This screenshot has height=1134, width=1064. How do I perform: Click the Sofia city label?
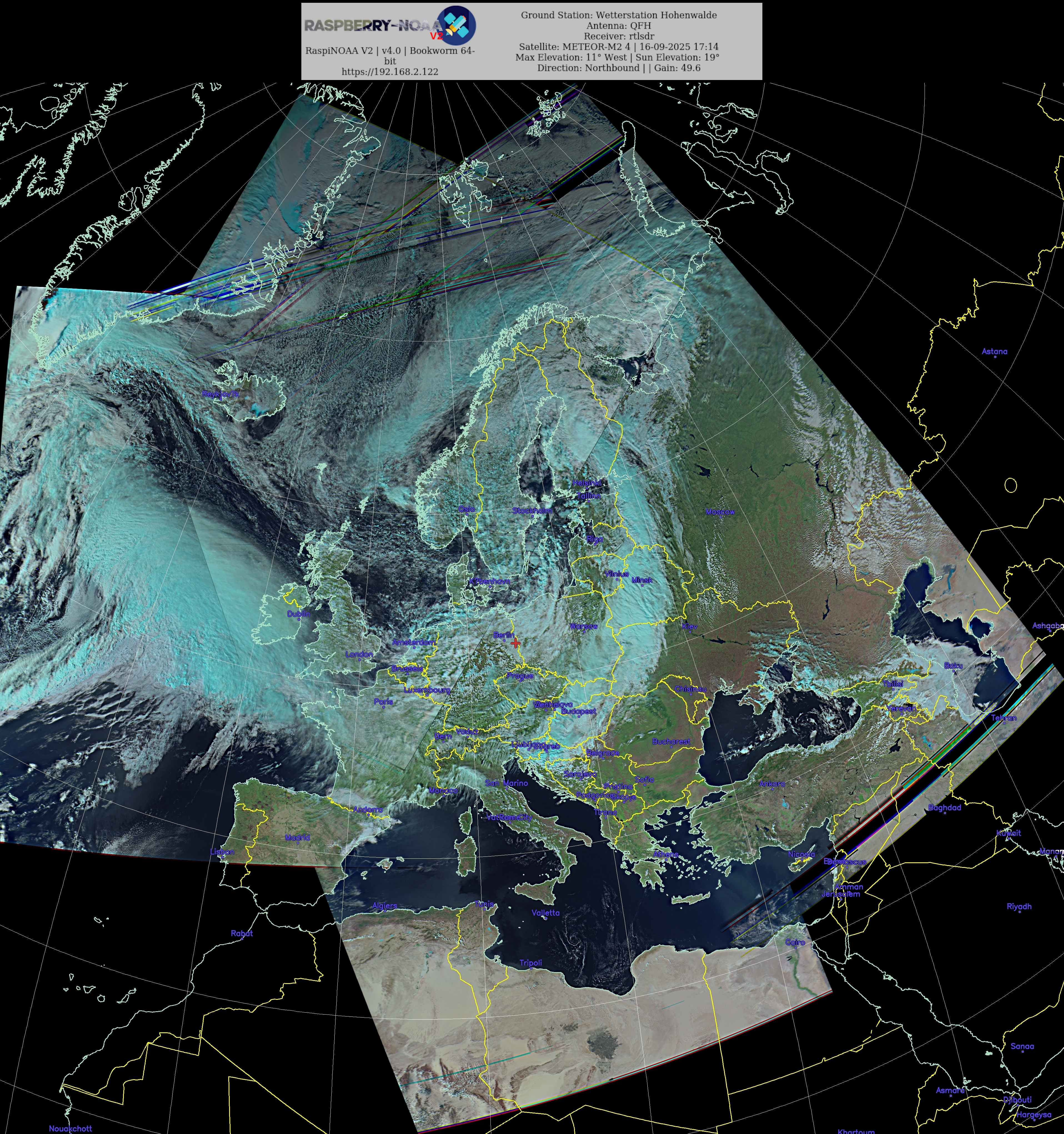644,779
